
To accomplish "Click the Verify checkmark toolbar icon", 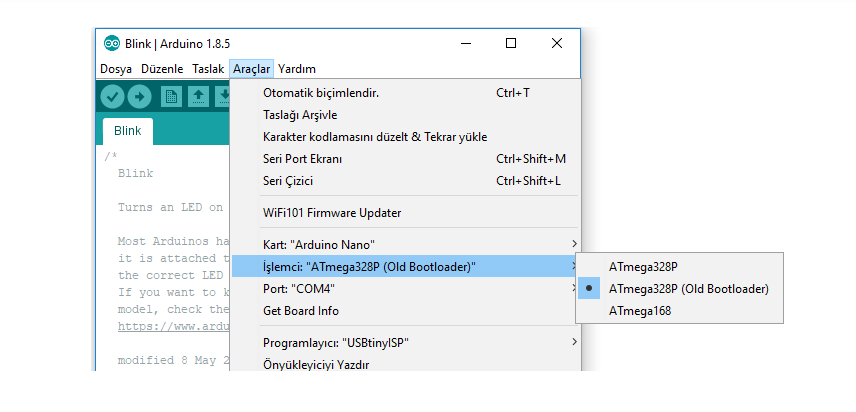I will [112, 97].
